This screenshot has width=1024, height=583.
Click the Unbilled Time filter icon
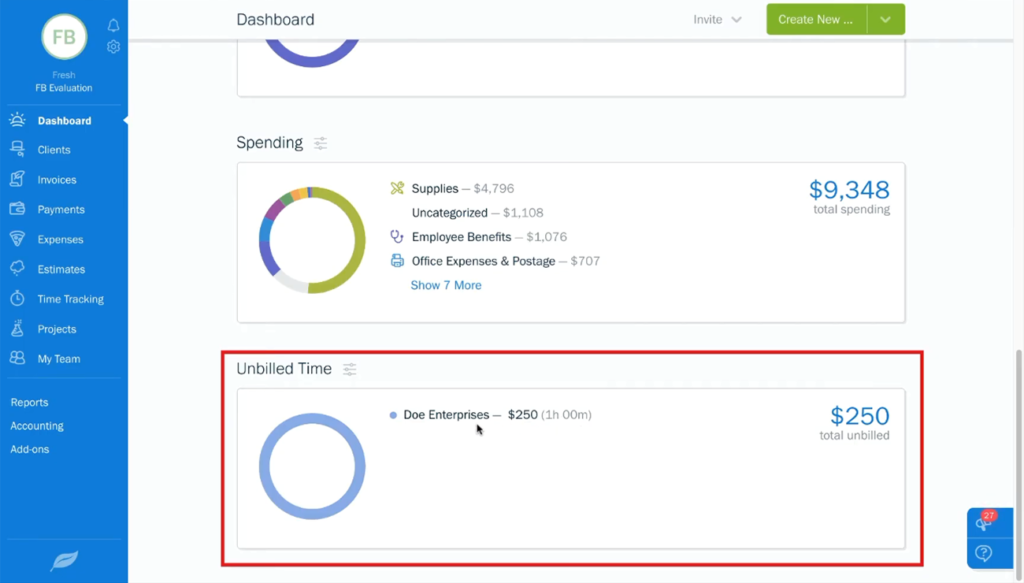[349, 369]
